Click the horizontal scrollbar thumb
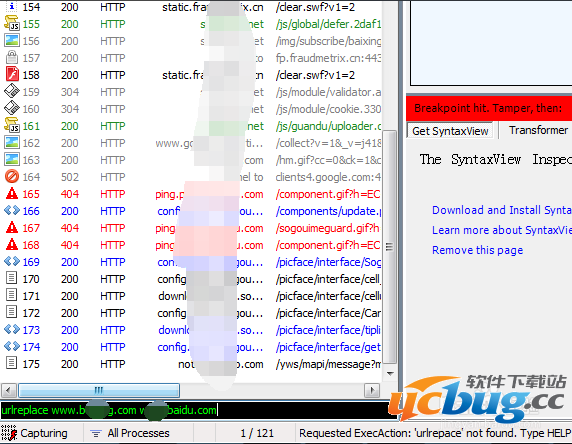Viewport: 572px width, 444px height. point(99,390)
